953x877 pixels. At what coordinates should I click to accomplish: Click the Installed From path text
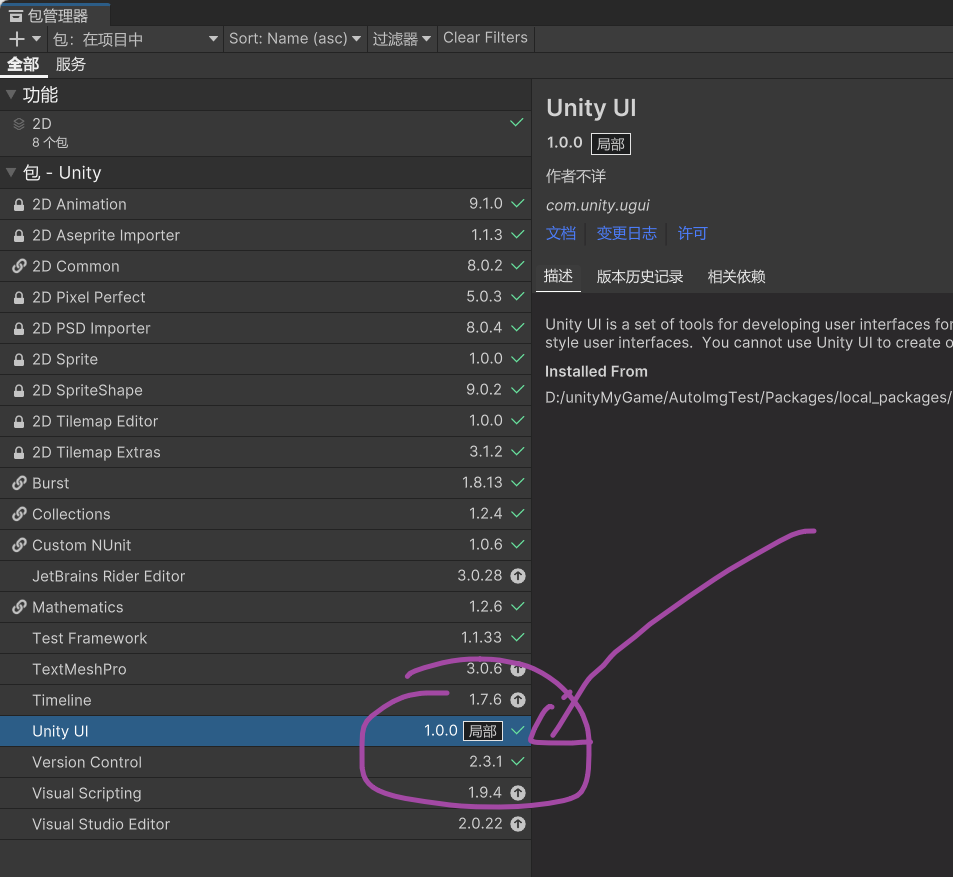(749, 397)
